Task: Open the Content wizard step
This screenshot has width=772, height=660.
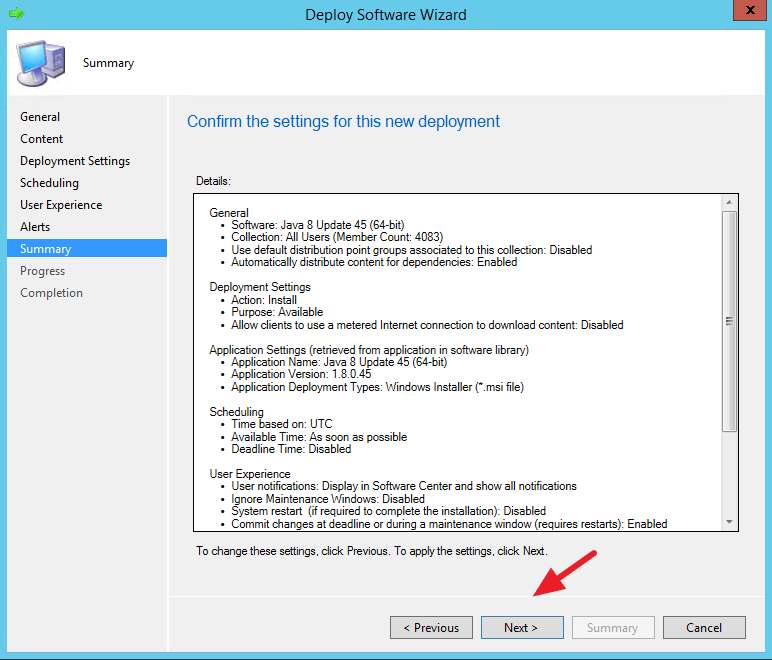Action: point(41,139)
